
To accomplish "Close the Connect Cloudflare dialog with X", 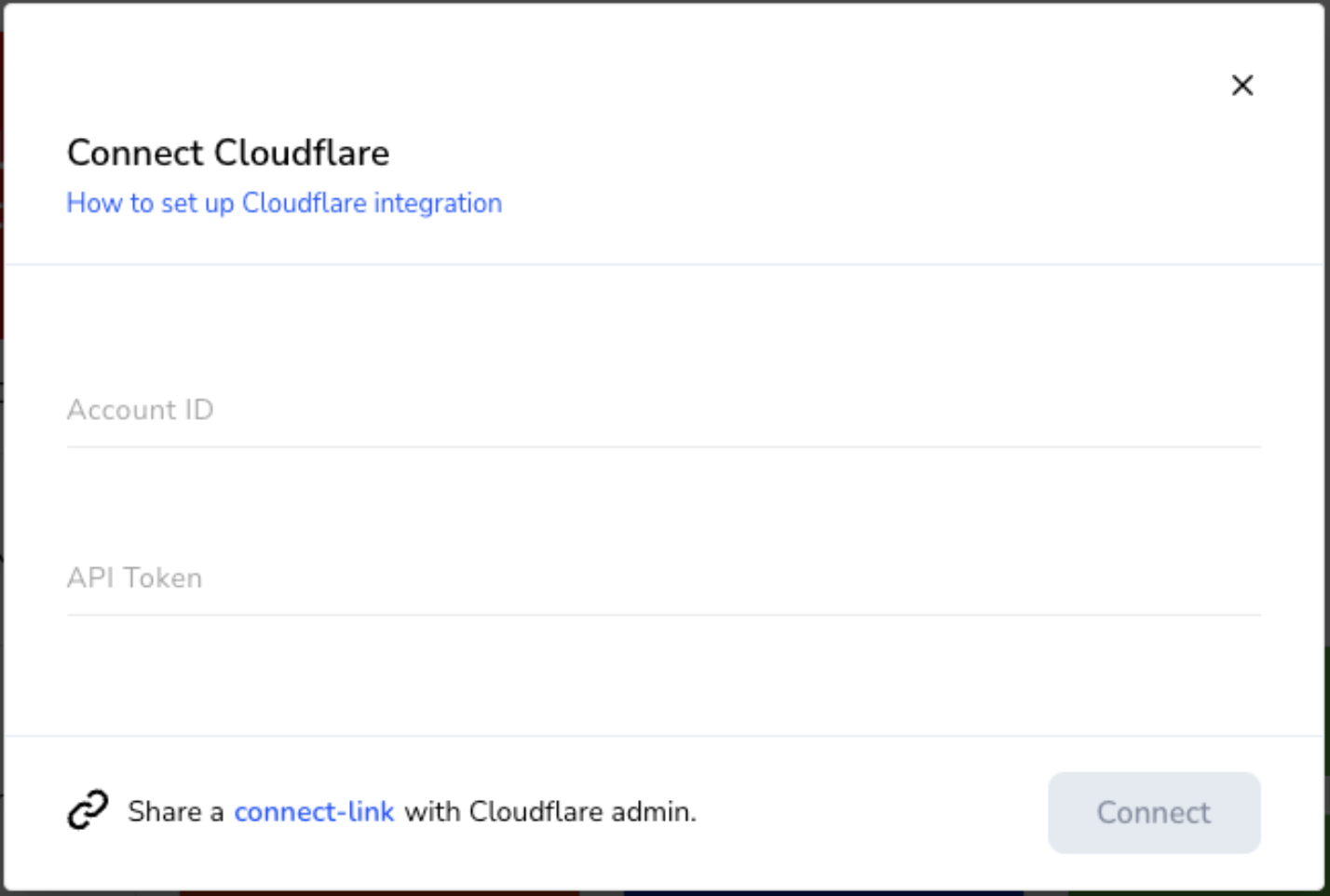I will tap(1242, 86).
